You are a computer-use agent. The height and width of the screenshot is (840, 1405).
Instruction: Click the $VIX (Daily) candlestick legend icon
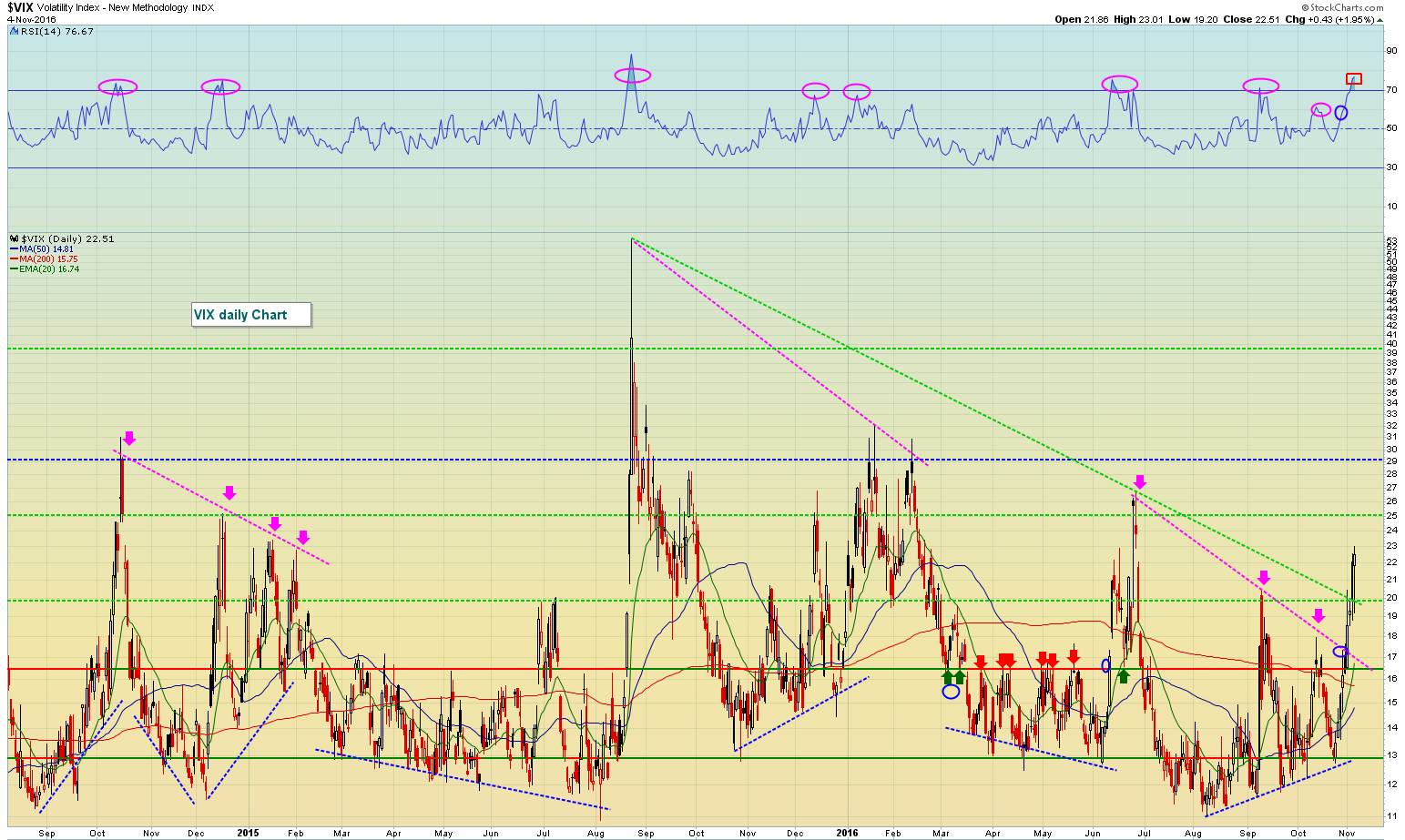tap(14, 239)
